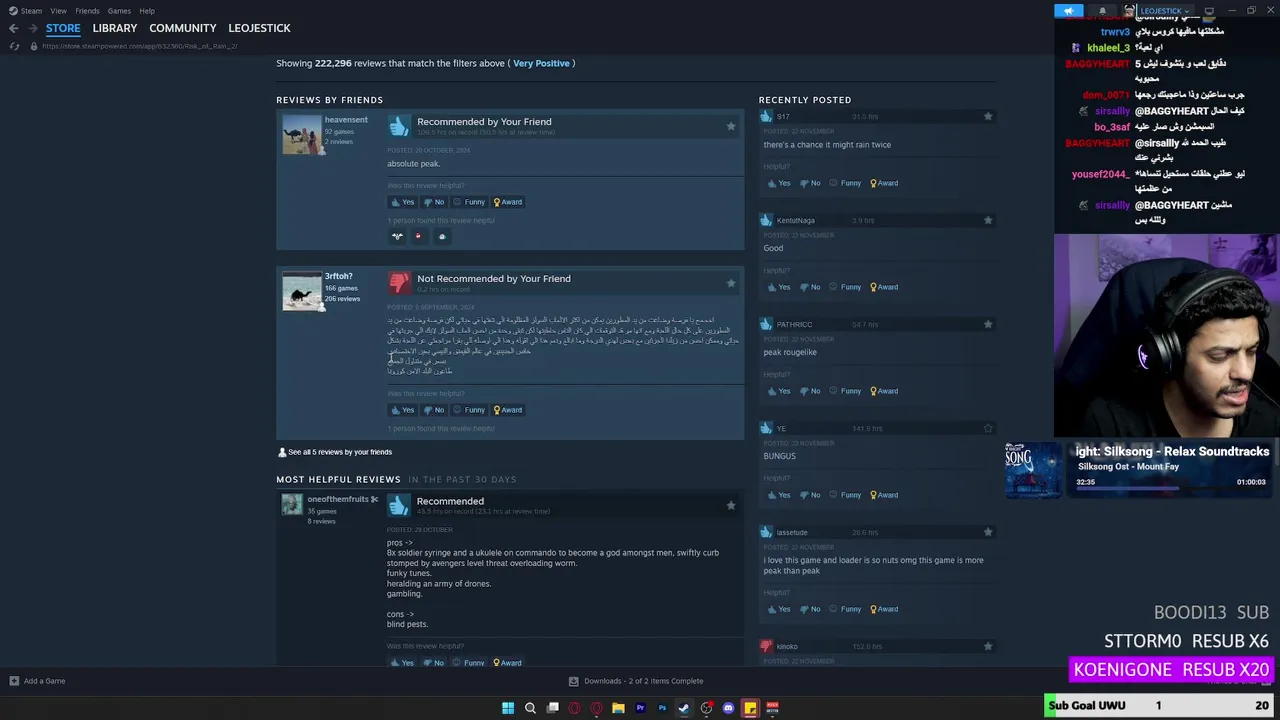Select the STORE tab
Screen dimensions: 1280x720
tap(63, 28)
